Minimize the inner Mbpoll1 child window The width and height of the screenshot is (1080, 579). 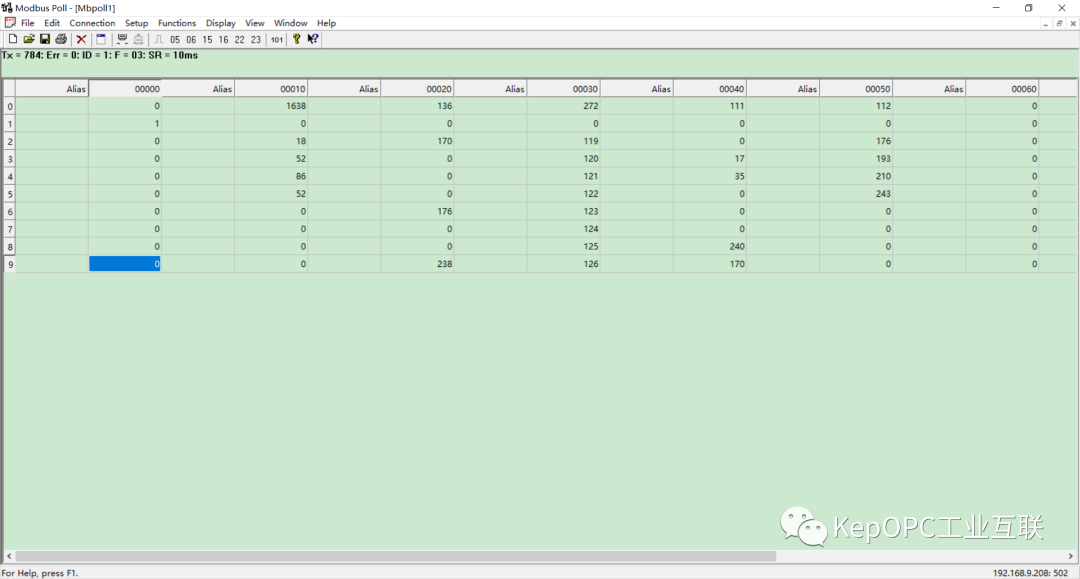[x=1046, y=23]
